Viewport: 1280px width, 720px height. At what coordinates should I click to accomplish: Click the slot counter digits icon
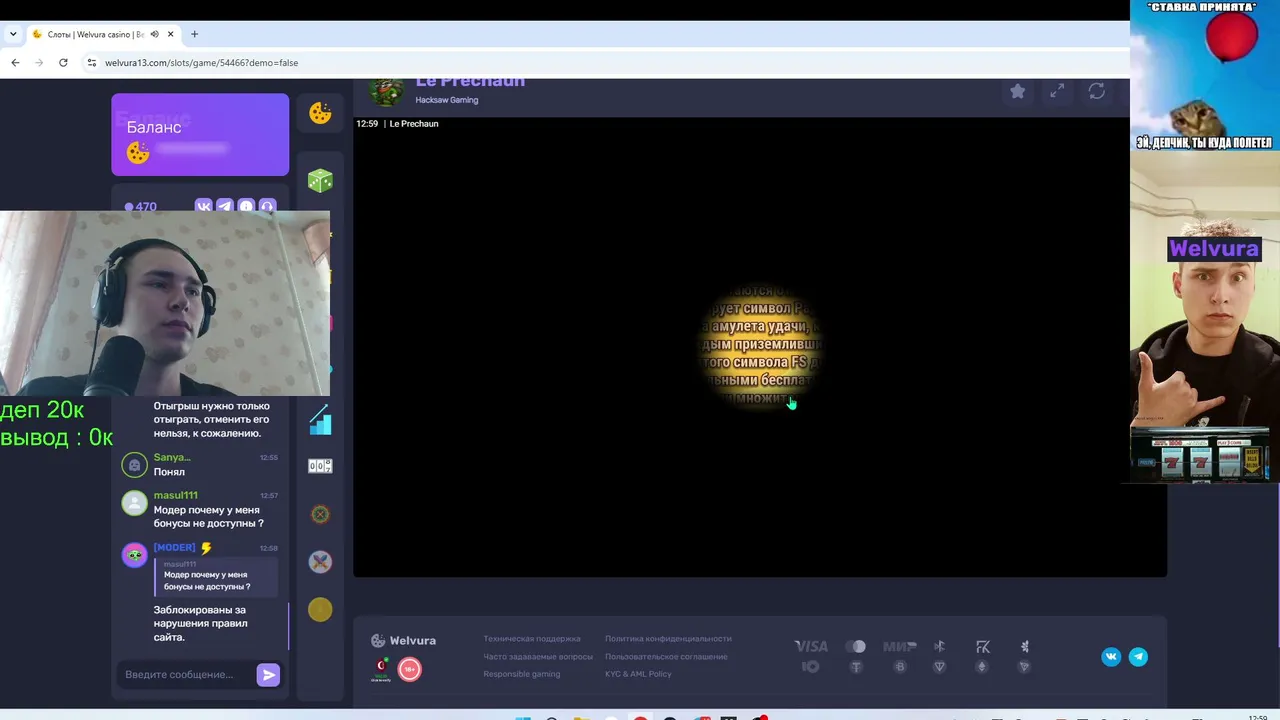pyautogui.click(x=320, y=466)
